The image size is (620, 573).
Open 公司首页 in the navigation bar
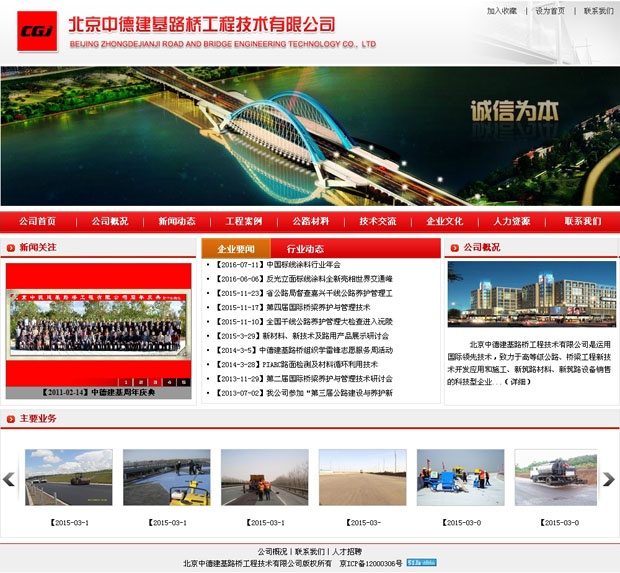pos(37,221)
